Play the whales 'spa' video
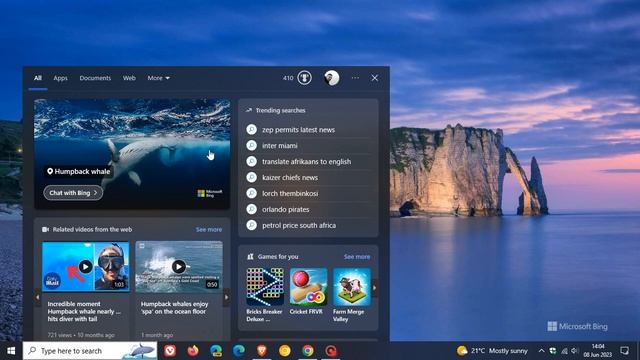Image resolution: width=640 pixels, height=360 pixels. point(179,267)
